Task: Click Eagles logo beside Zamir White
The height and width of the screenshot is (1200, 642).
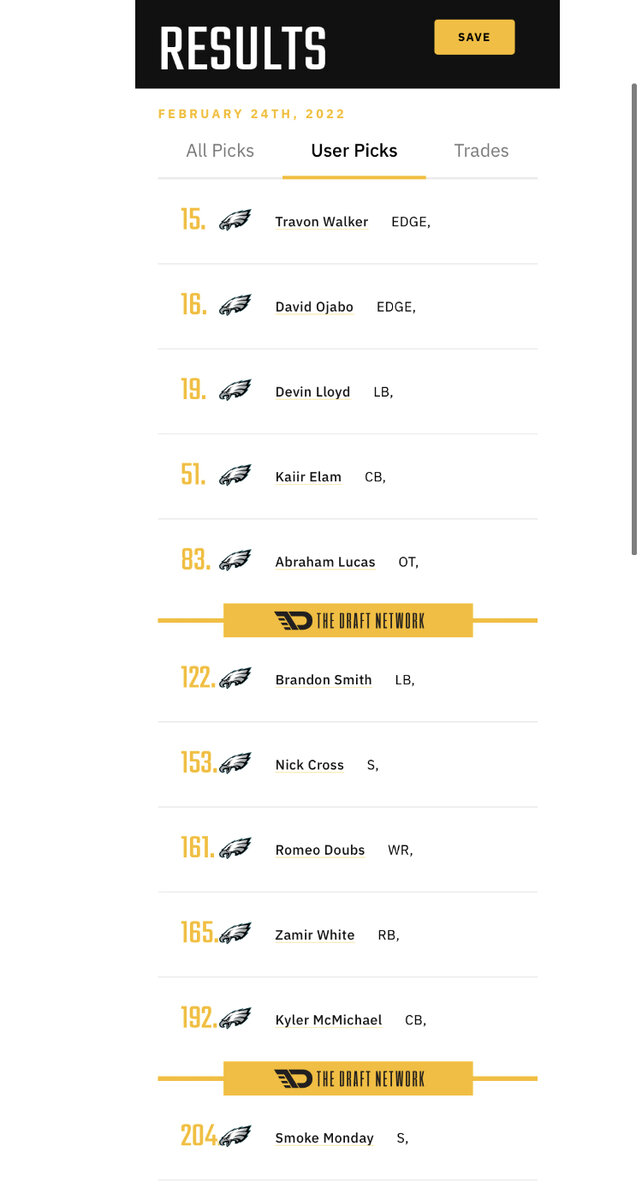Action: tap(235, 934)
